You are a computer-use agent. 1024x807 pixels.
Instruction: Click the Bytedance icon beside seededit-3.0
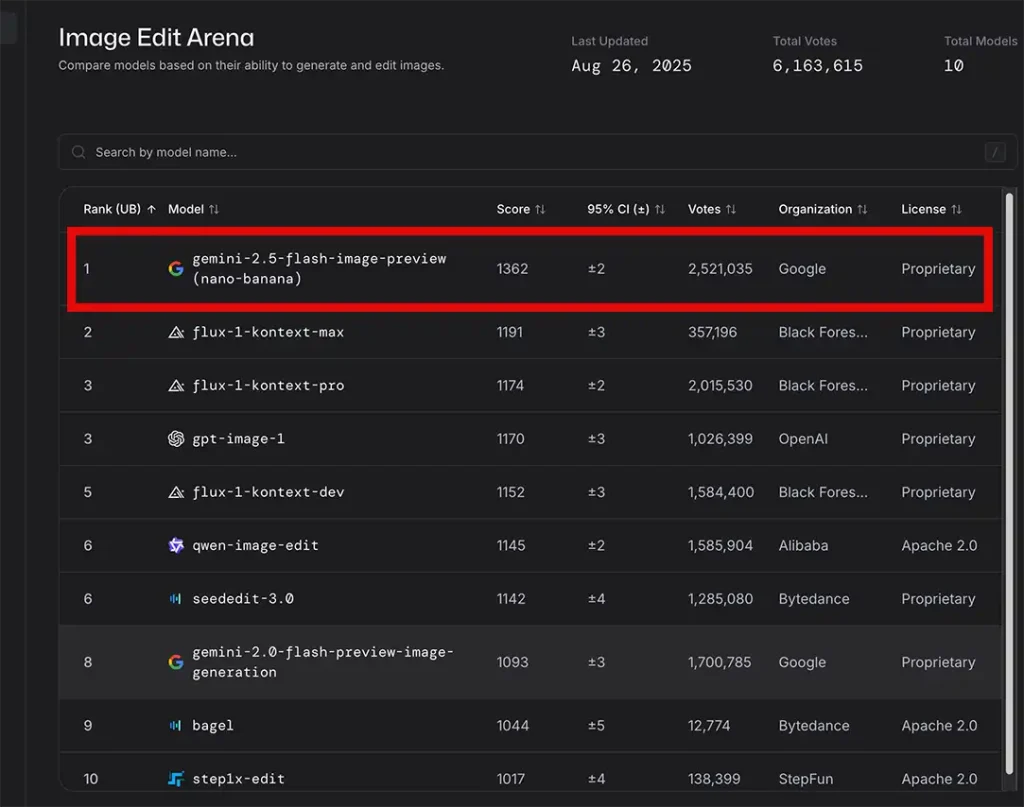coord(175,599)
